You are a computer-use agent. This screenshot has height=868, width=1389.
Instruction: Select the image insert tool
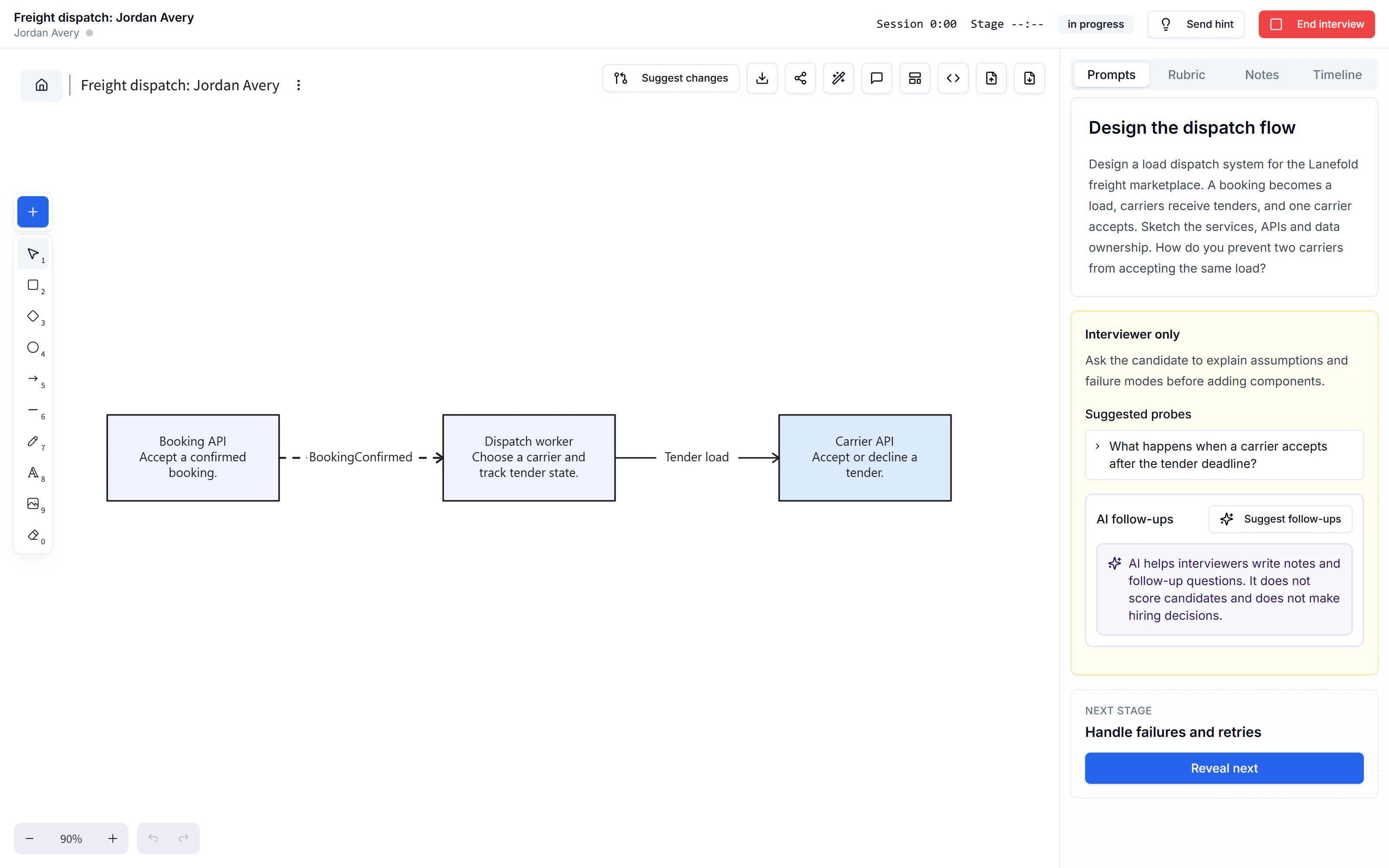tap(33, 503)
